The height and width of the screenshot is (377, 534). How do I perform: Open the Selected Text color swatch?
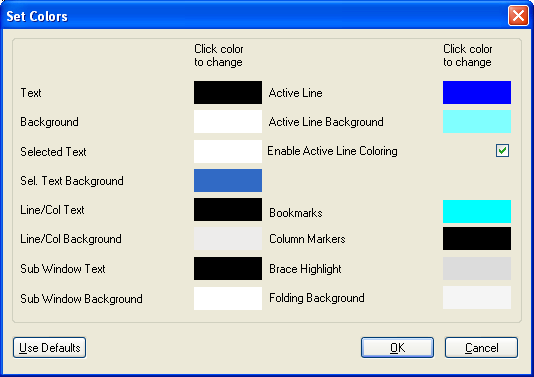228,151
